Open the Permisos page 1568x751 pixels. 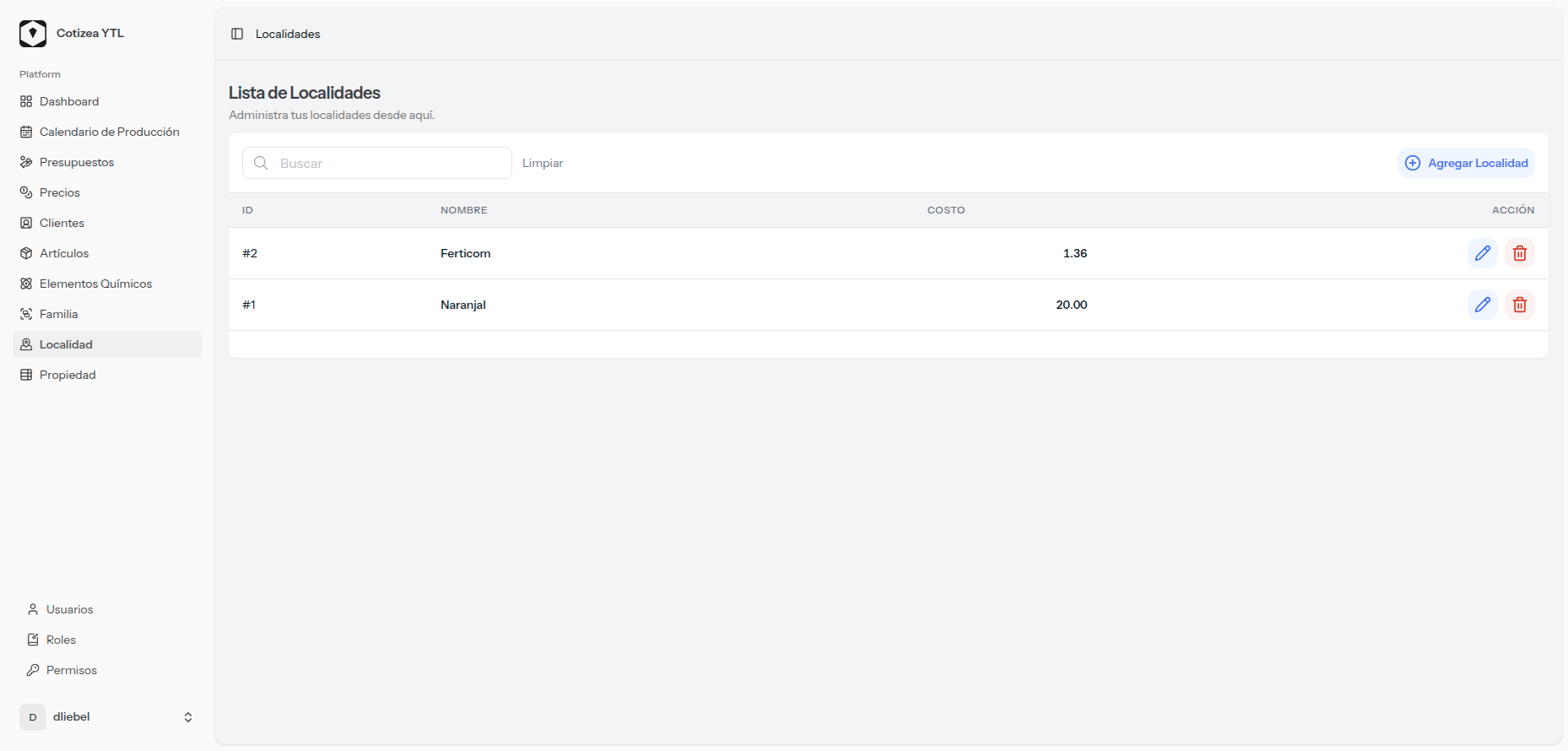pyautogui.click(x=71, y=670)
